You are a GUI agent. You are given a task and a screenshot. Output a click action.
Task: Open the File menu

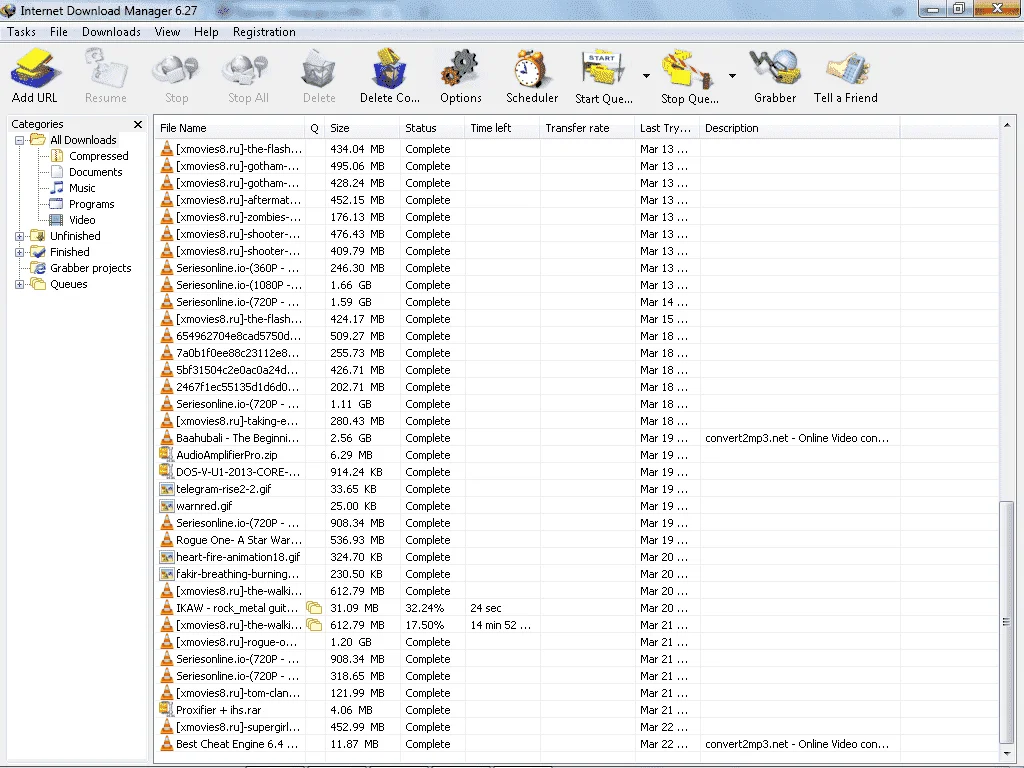pyautogui.click(x=59, y=31)
